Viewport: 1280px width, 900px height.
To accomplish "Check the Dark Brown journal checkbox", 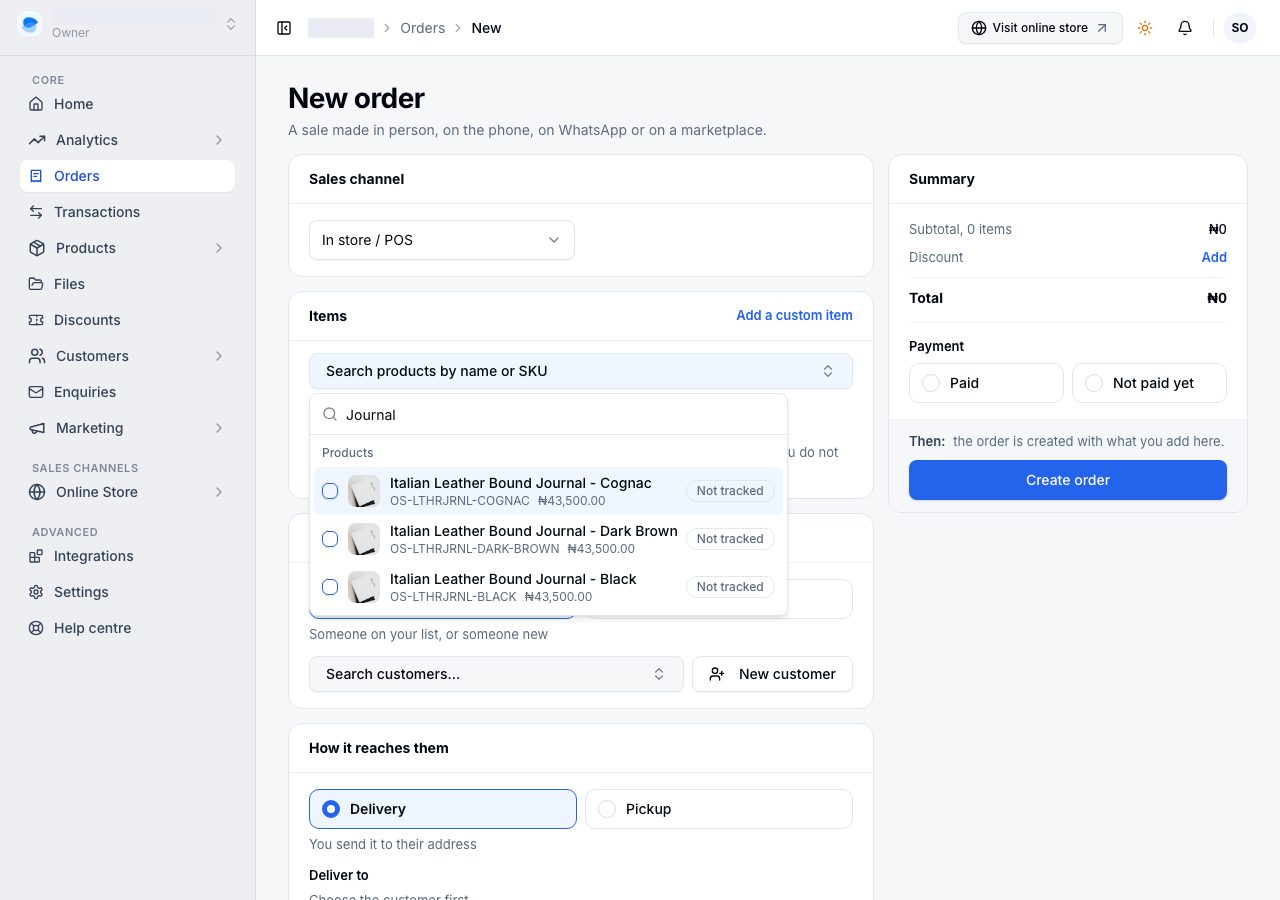I will pos(330,539).
